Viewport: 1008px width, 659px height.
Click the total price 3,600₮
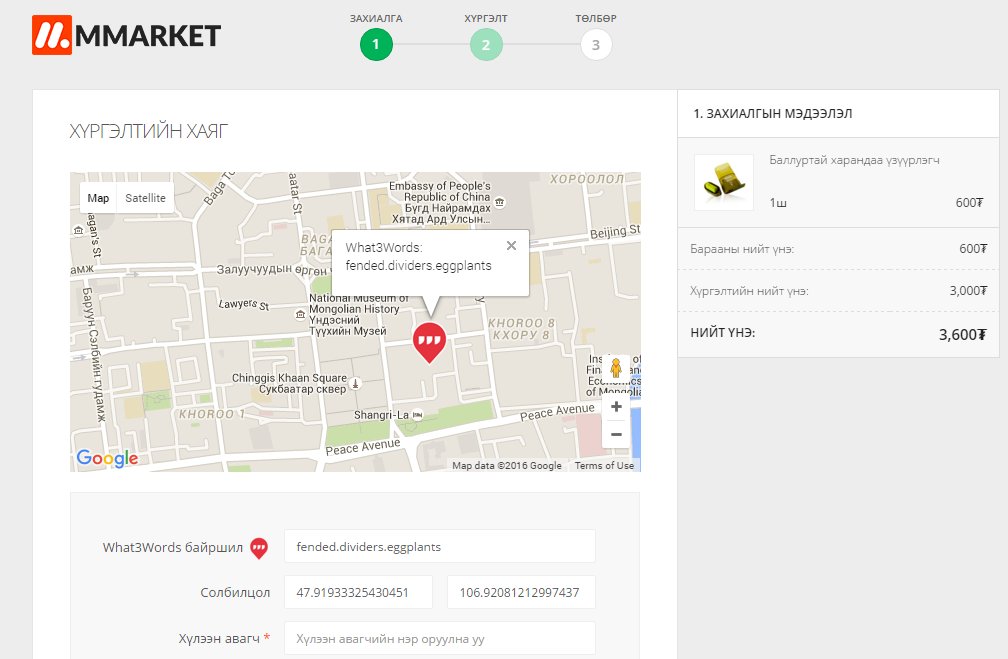click(x=962, y=334)
